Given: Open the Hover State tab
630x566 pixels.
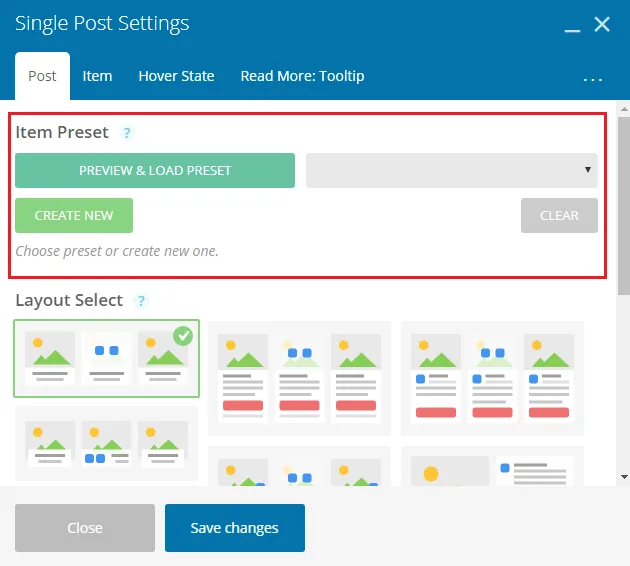Looking at the screenshot, I should (176, 76).
